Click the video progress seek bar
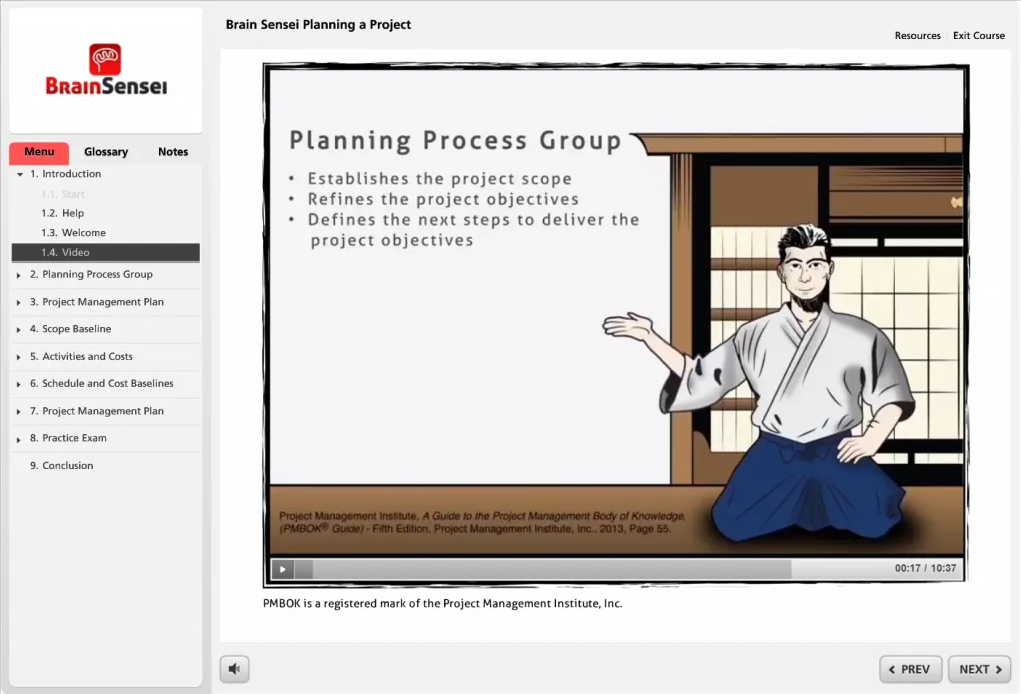Viewport: 1021px width, 694px height. [552, 569]
